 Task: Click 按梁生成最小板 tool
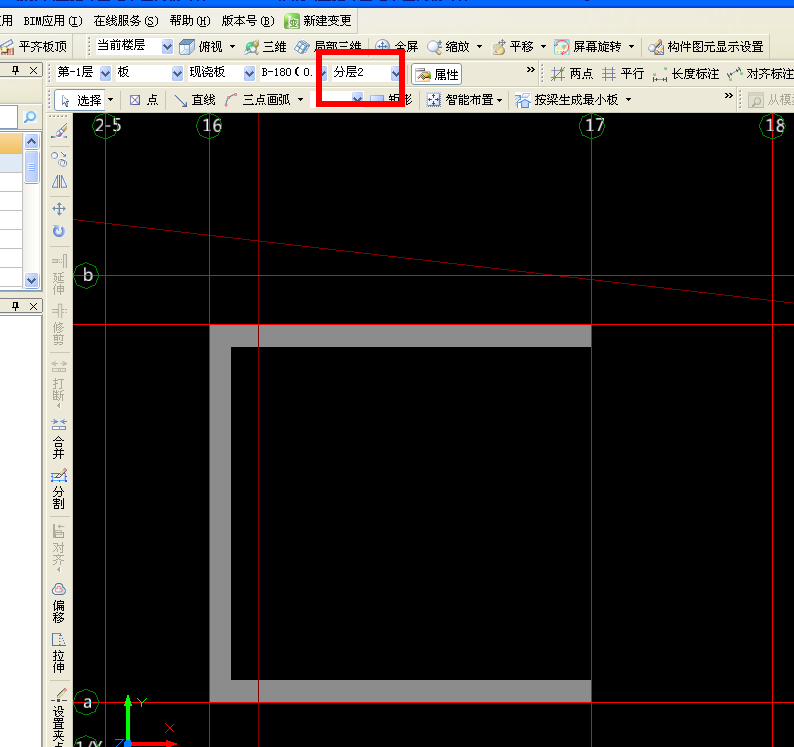(x=567, y=100)
